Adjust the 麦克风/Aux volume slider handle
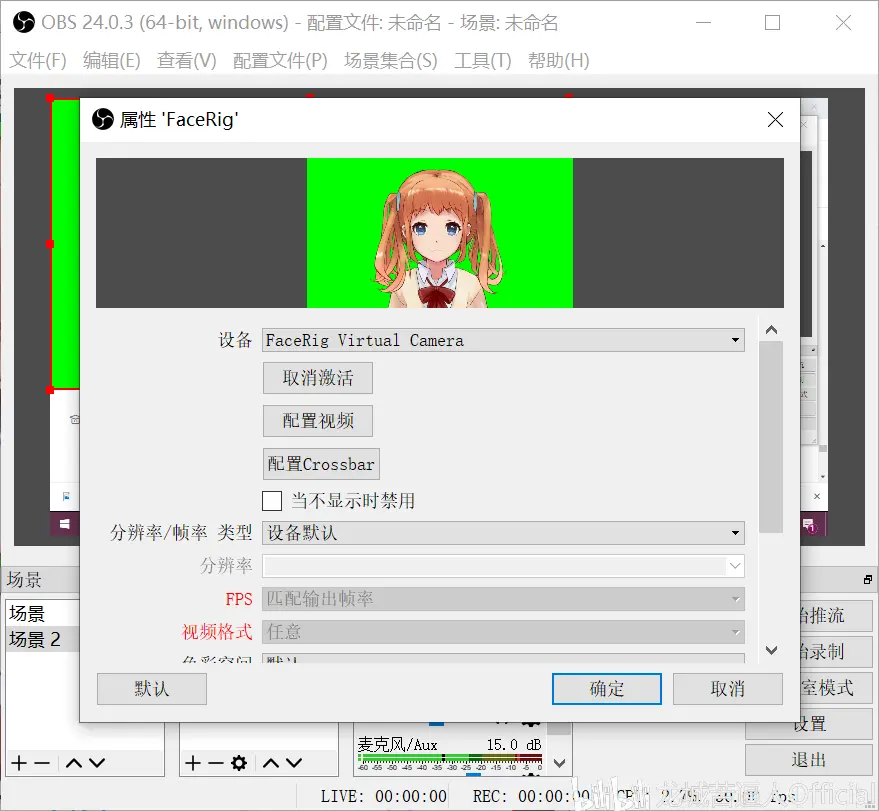 click(x=474, y=775)
